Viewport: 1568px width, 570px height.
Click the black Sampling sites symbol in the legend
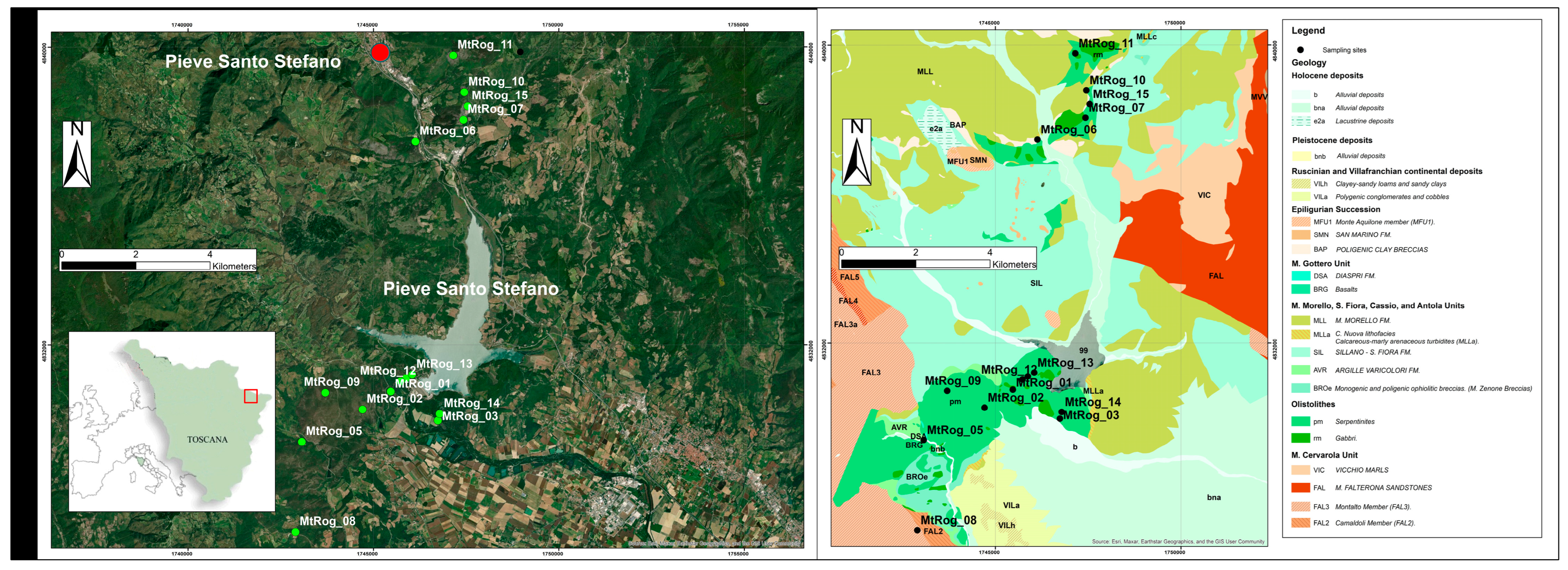[1300, 50]
